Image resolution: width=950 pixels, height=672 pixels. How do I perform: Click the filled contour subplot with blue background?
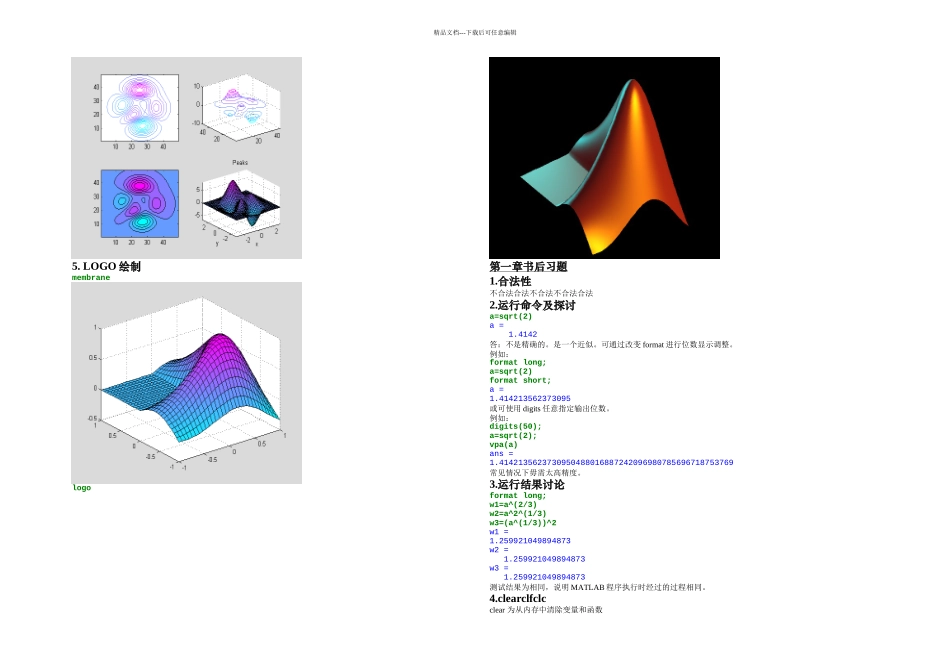(x=140, y=204)
